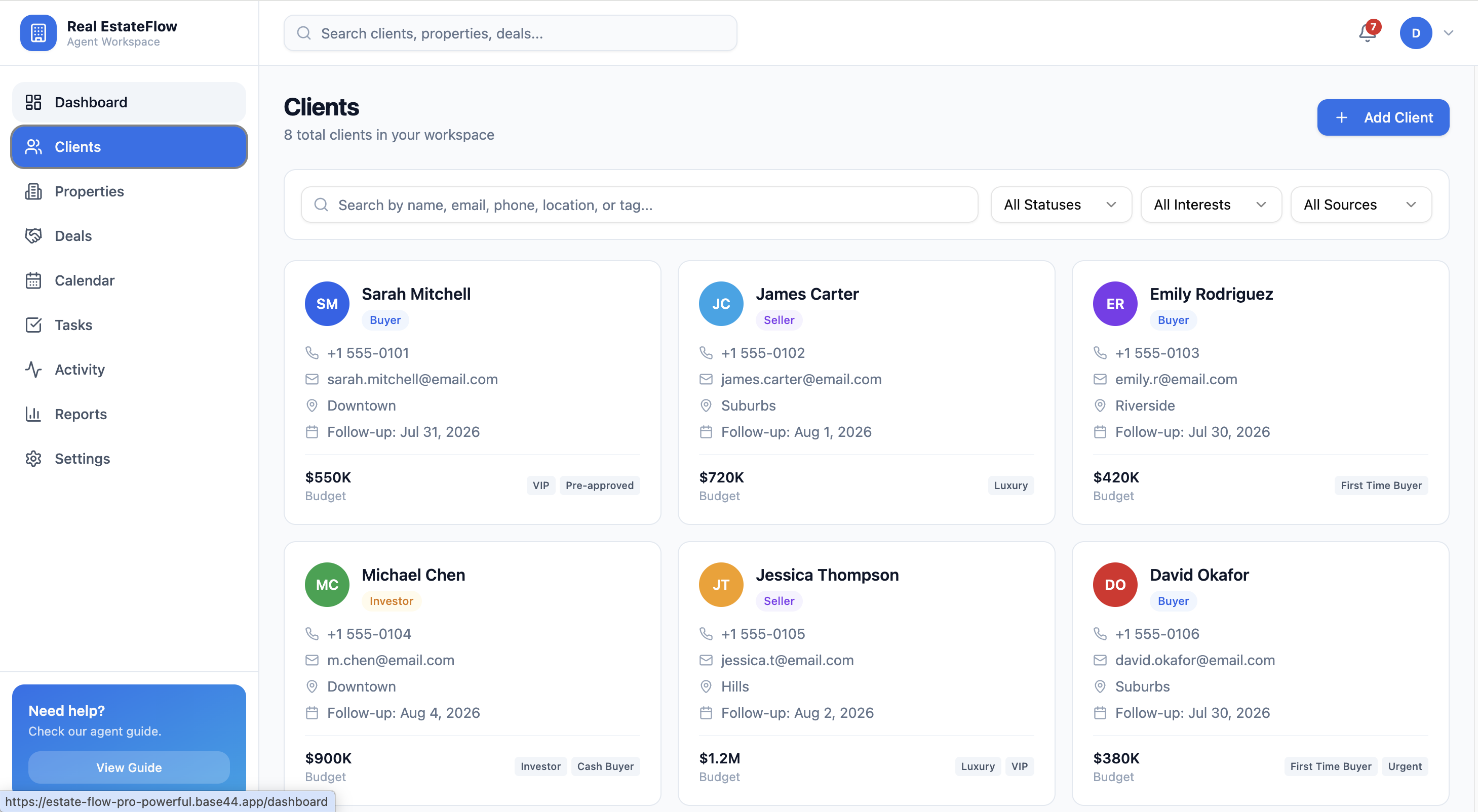Screen dimensions: 1478x812
Task: Click Jessica Thompson's JT avatar
Action: (721, 585)
